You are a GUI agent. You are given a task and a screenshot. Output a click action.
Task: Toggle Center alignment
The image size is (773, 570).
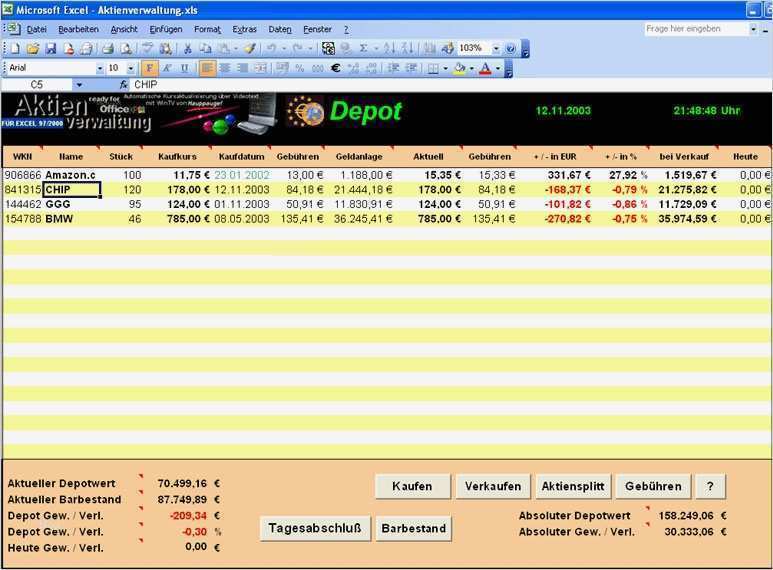coord(225,68)
